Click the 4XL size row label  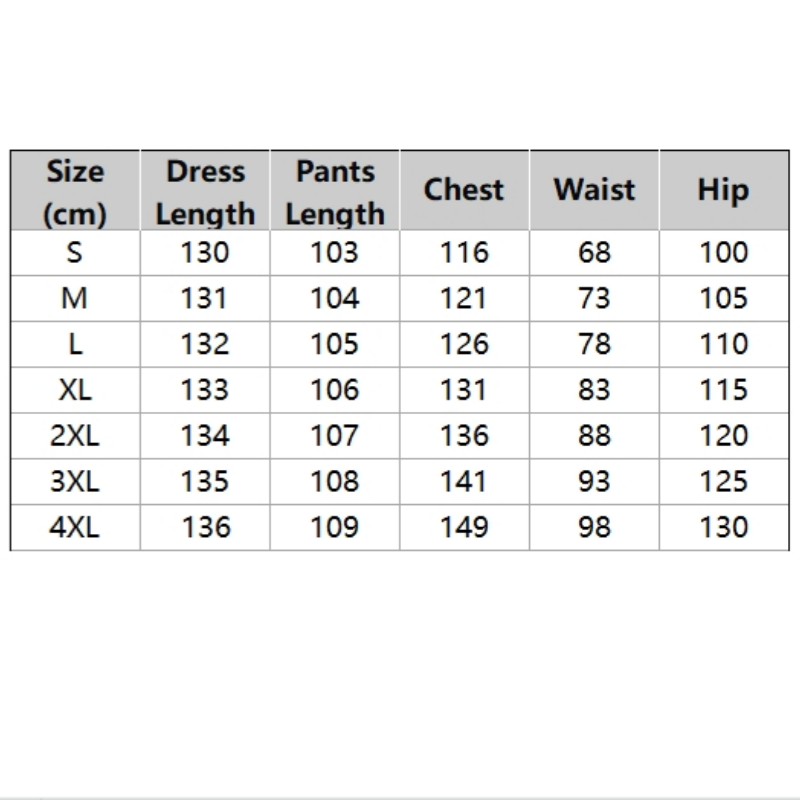[75, 527]
